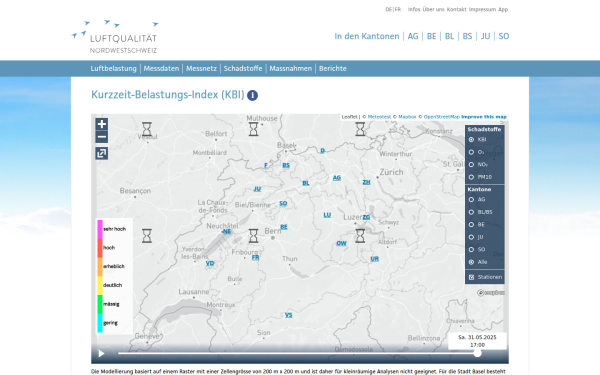This screenshot has height=375, width=600.
Task: Go to canton BE in header
Action: click(431, 36)
